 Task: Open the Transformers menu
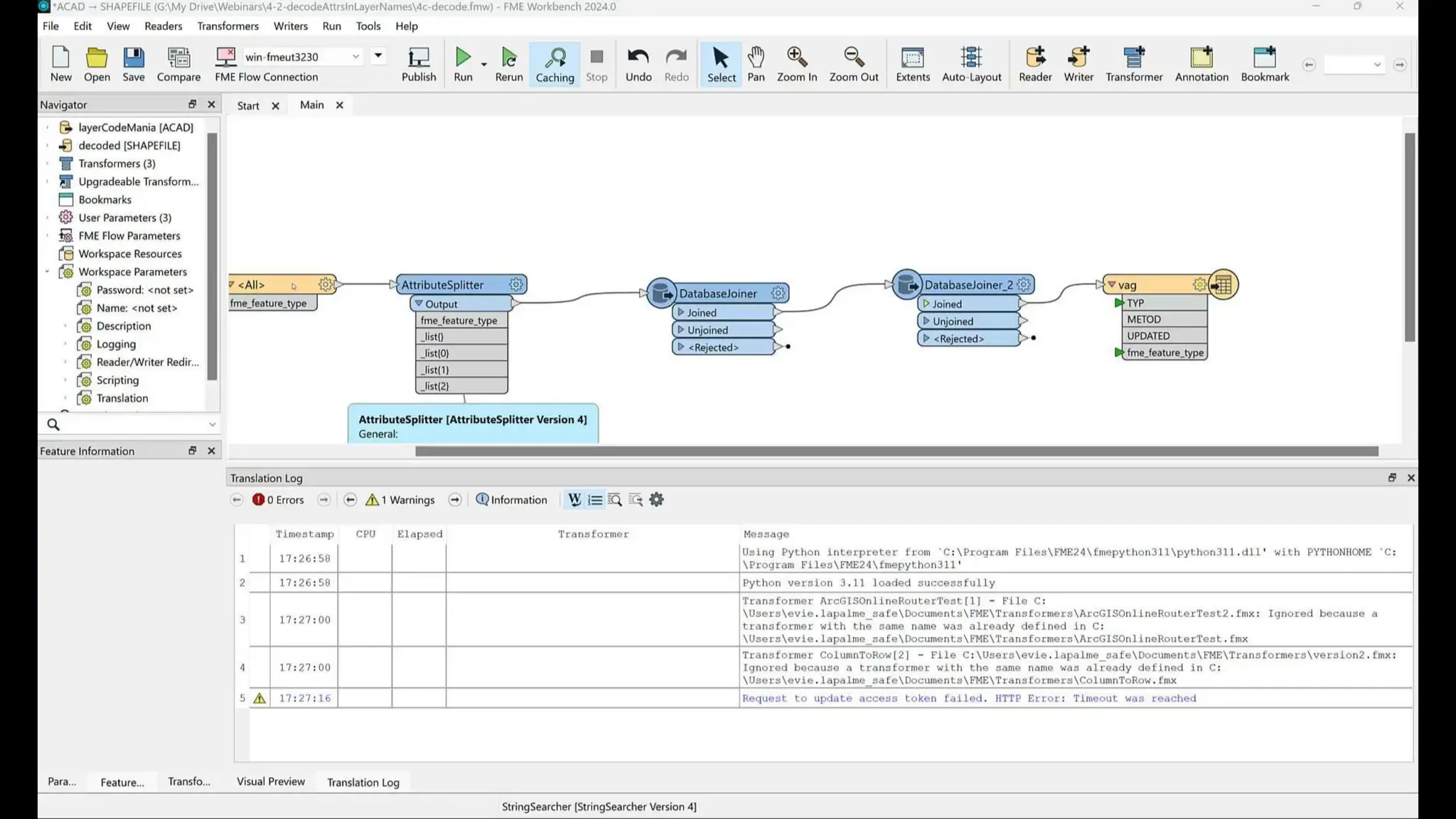point(227,26)
